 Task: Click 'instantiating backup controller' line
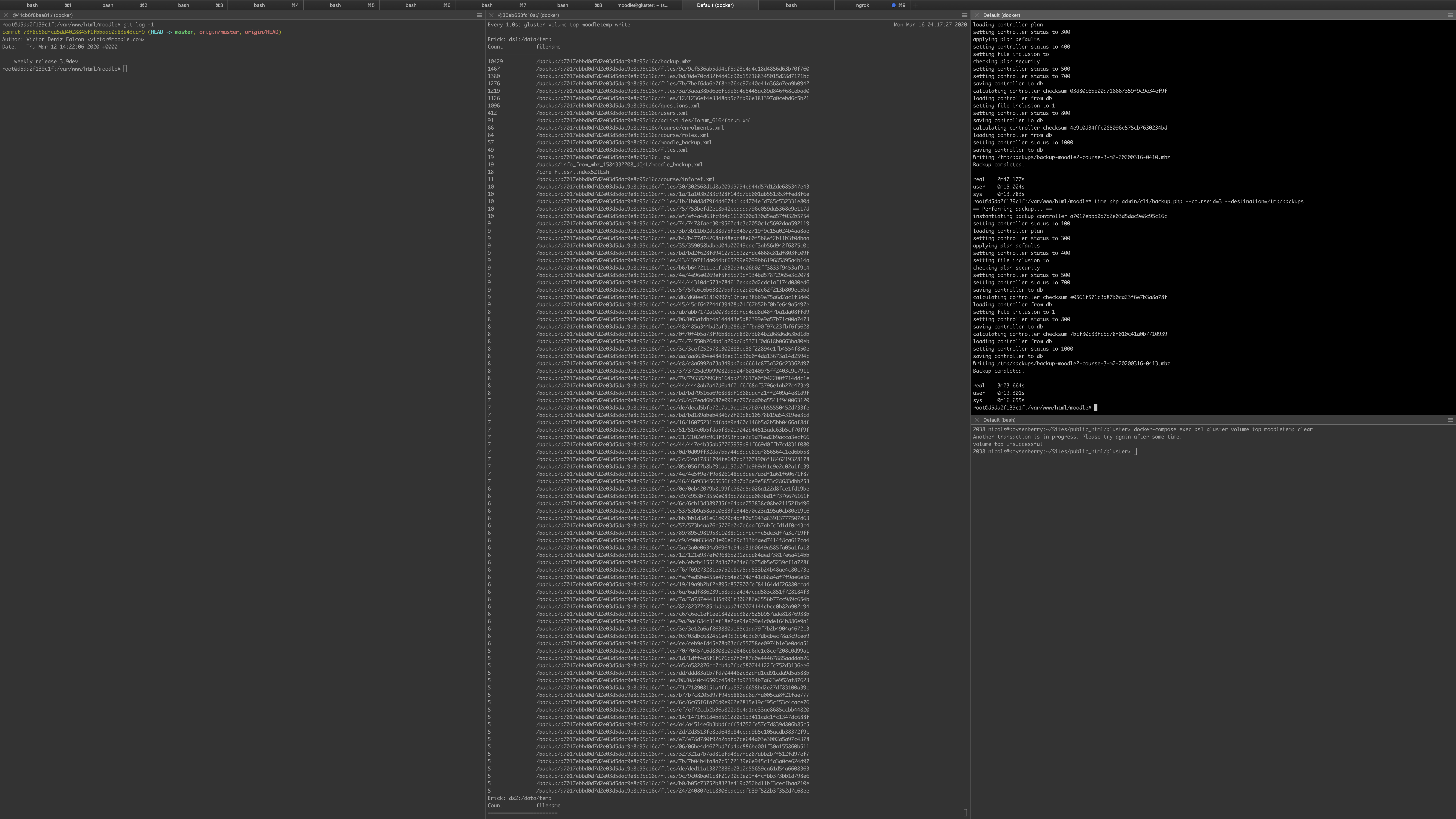pos(1069,216)
